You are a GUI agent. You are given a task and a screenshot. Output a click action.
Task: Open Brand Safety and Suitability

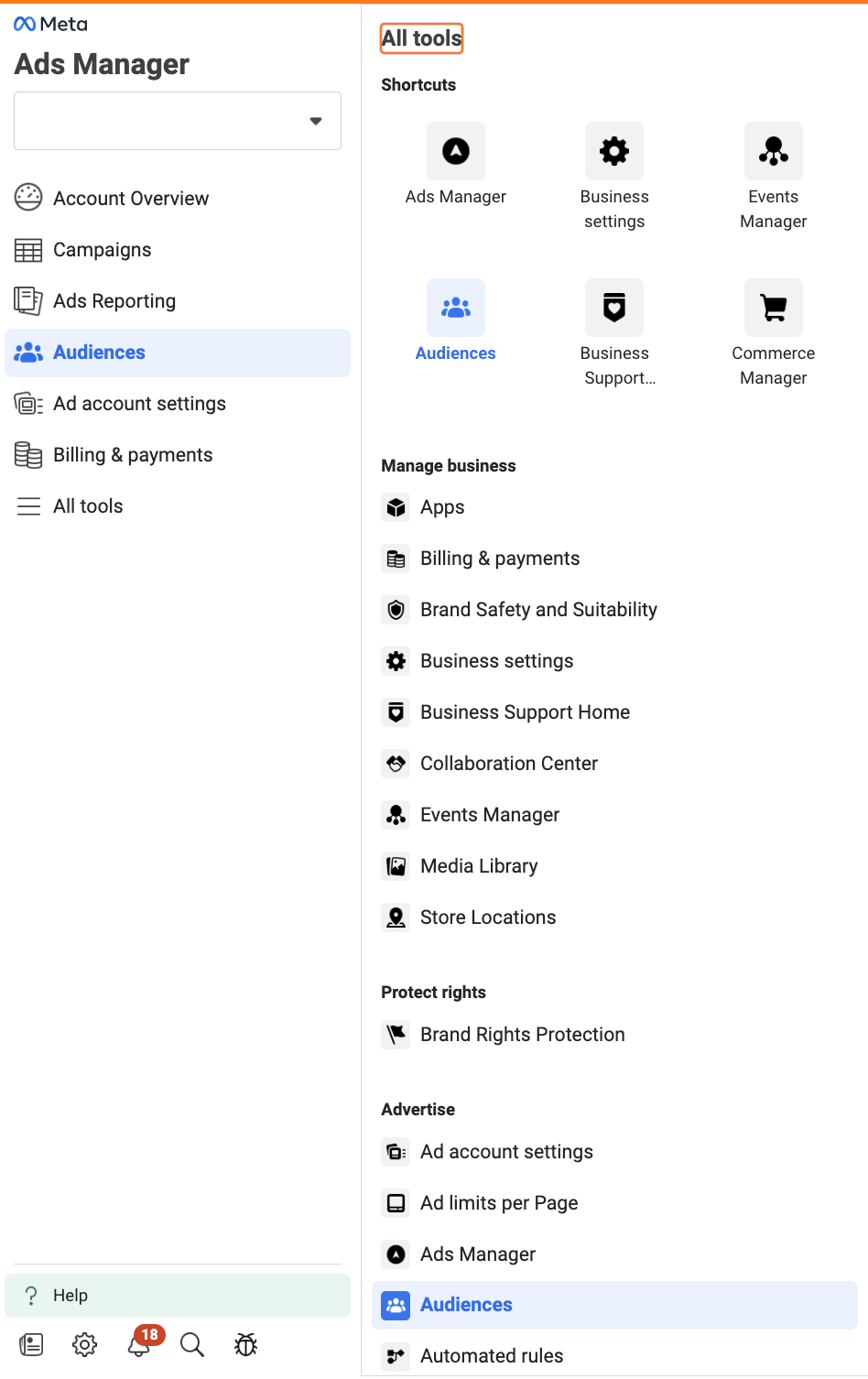coord(614,610)
